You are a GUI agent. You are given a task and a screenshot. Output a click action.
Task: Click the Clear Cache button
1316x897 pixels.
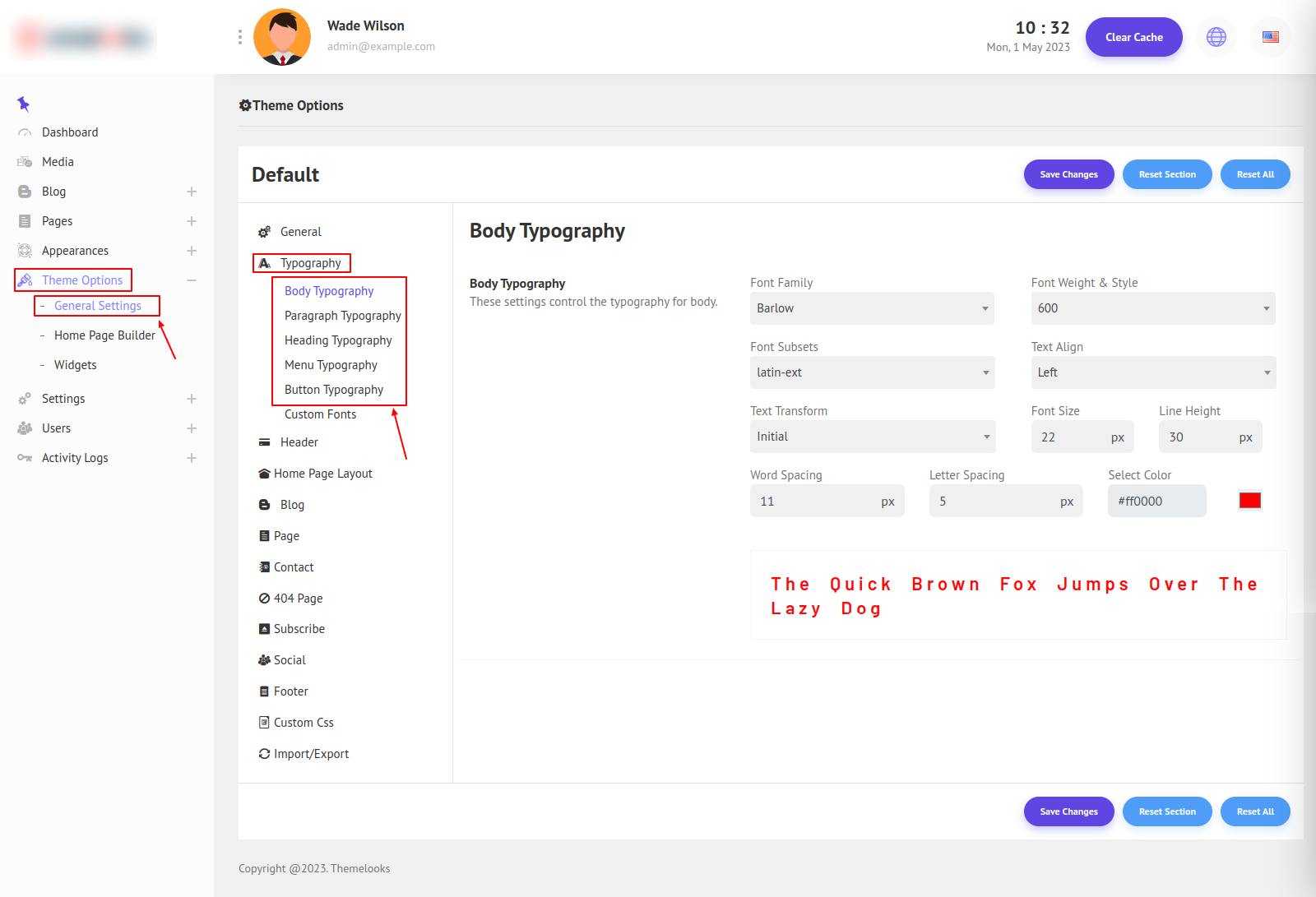coord(1133,37)
